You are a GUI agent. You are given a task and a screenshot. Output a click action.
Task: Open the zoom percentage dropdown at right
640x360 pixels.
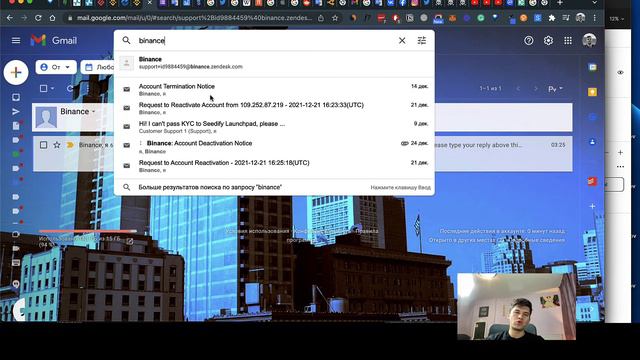tap(617, 19)
